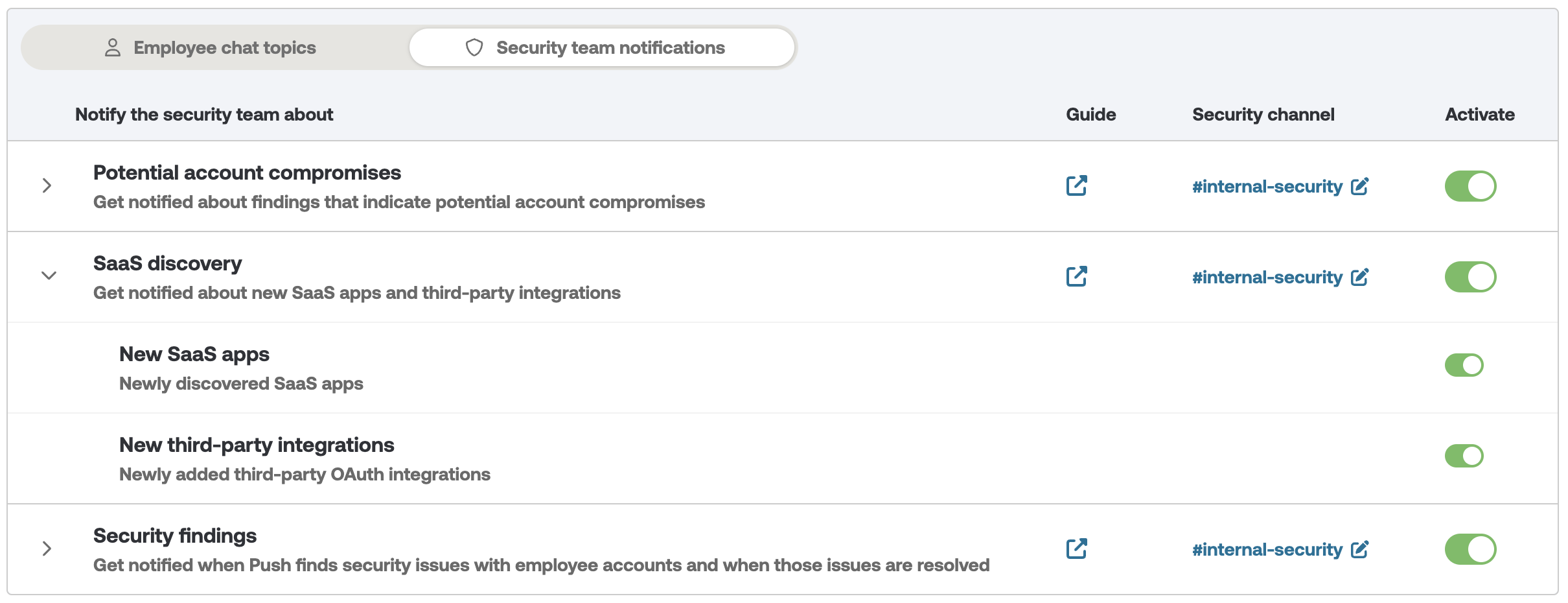The width and height of the screenshot is (1568, 603).
Task: Click shield icon on Security team tab
Action: click(474, 47)
